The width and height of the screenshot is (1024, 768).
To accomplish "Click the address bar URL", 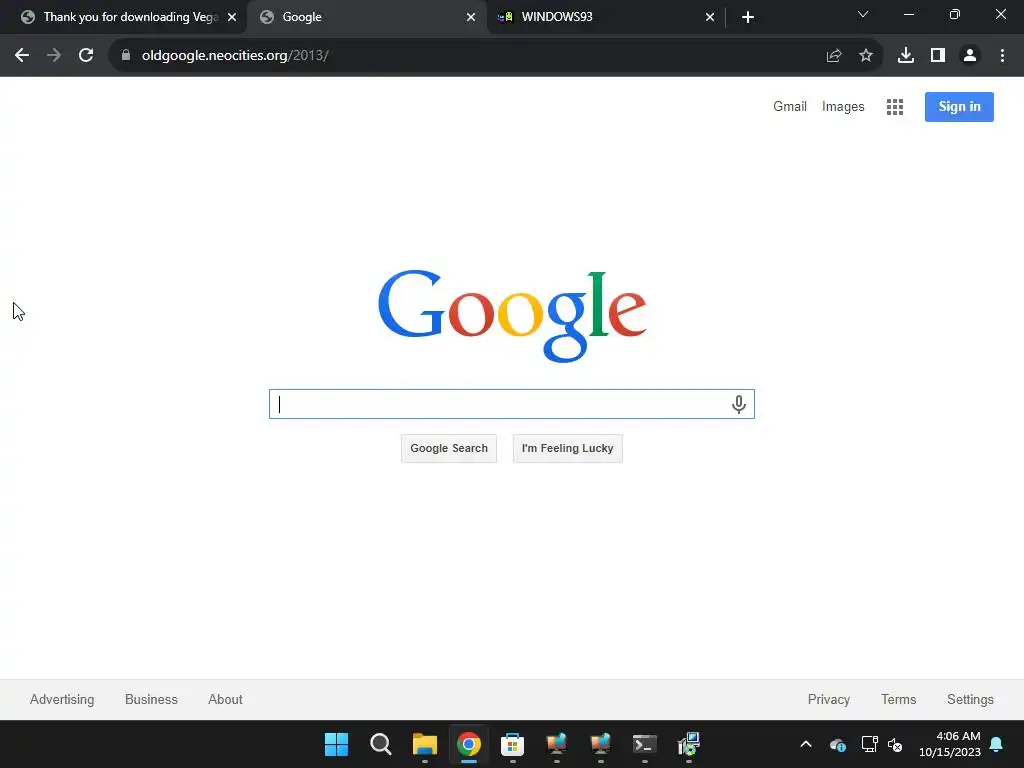I will pyautogui.click(x=235, y=56).
